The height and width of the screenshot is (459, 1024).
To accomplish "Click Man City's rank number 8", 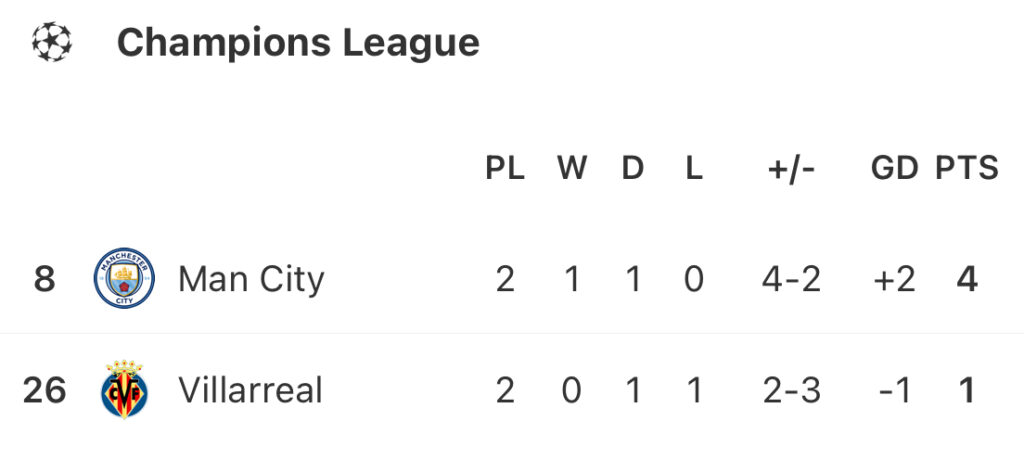I will coord(44,279).
